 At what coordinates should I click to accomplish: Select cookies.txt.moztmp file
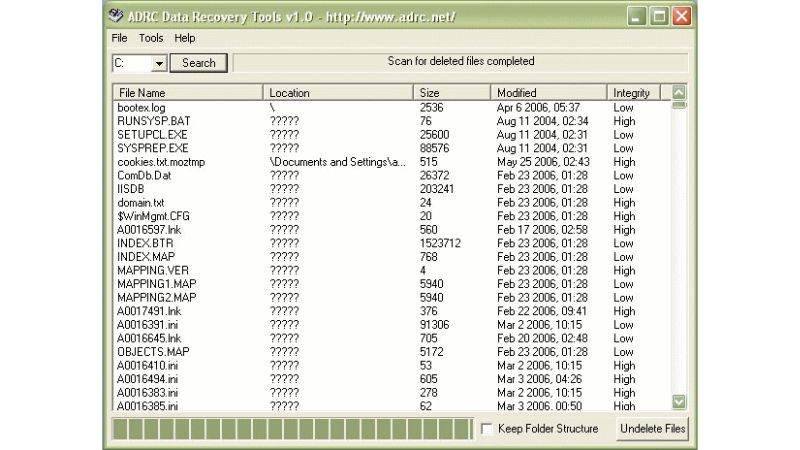[x=392, y=162]
